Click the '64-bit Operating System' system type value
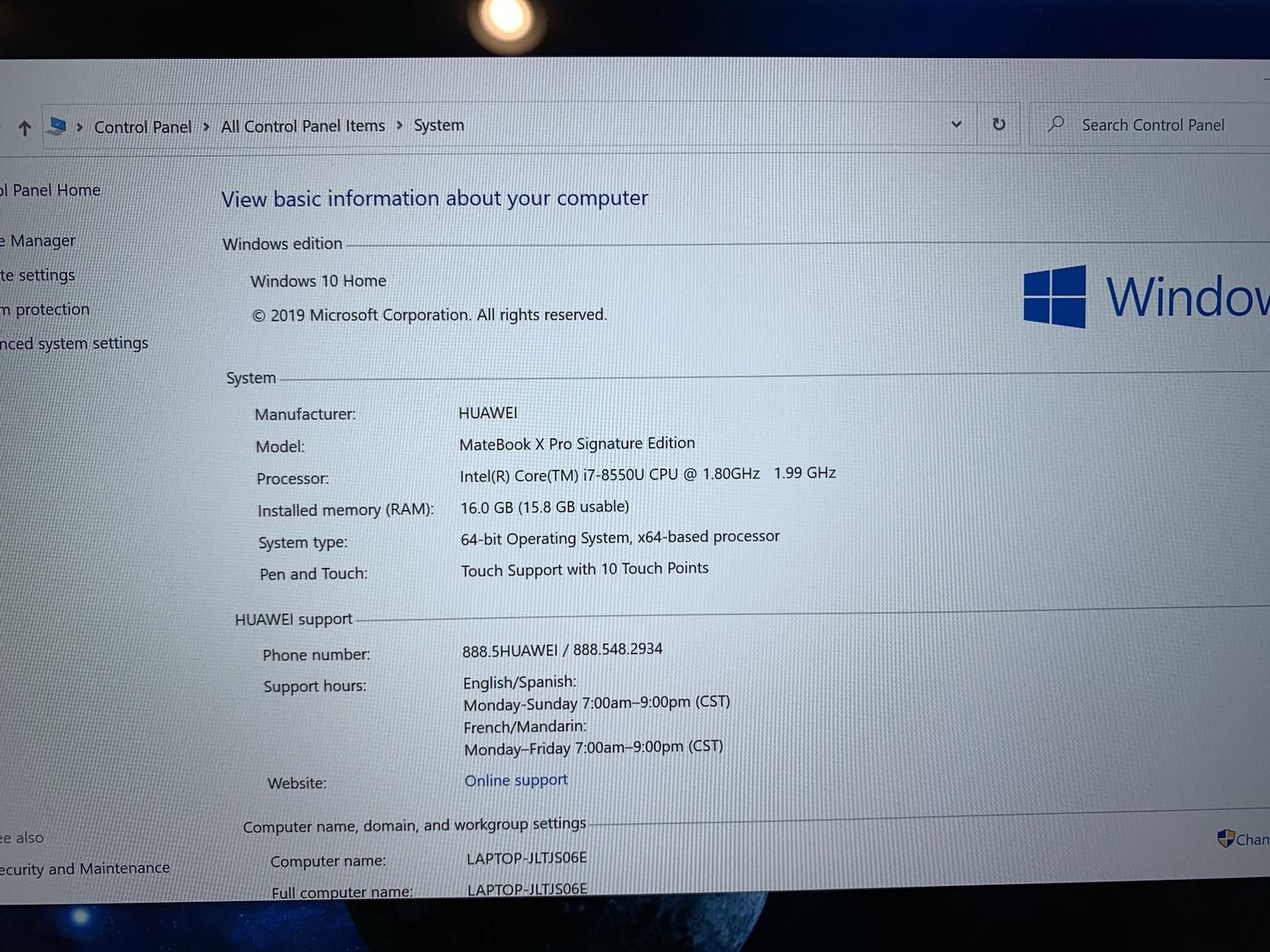The image size is (1270, 952). [x=620, y=538]
